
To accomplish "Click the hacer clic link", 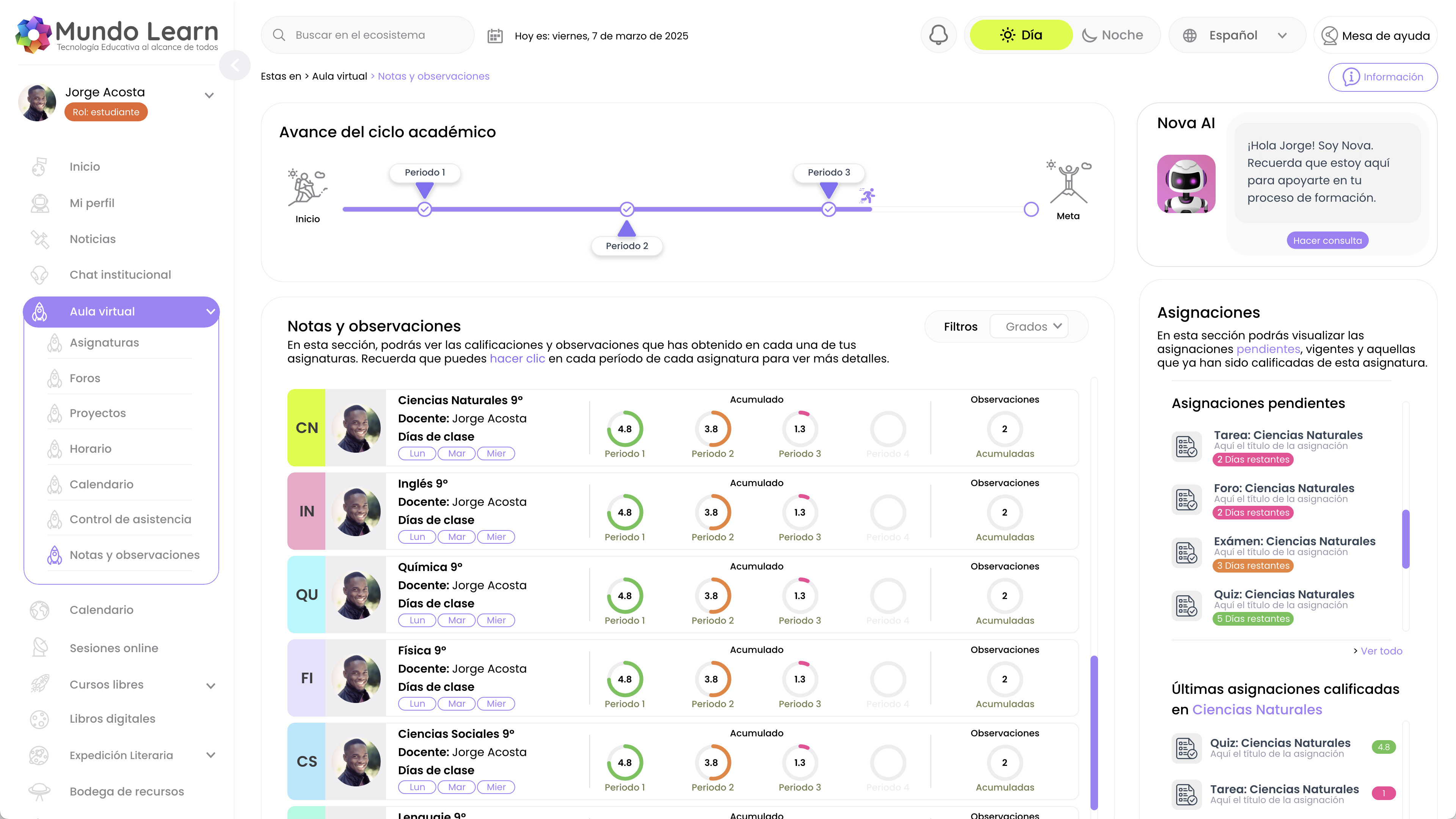I will pyautogui.click(x=517, y=358).
